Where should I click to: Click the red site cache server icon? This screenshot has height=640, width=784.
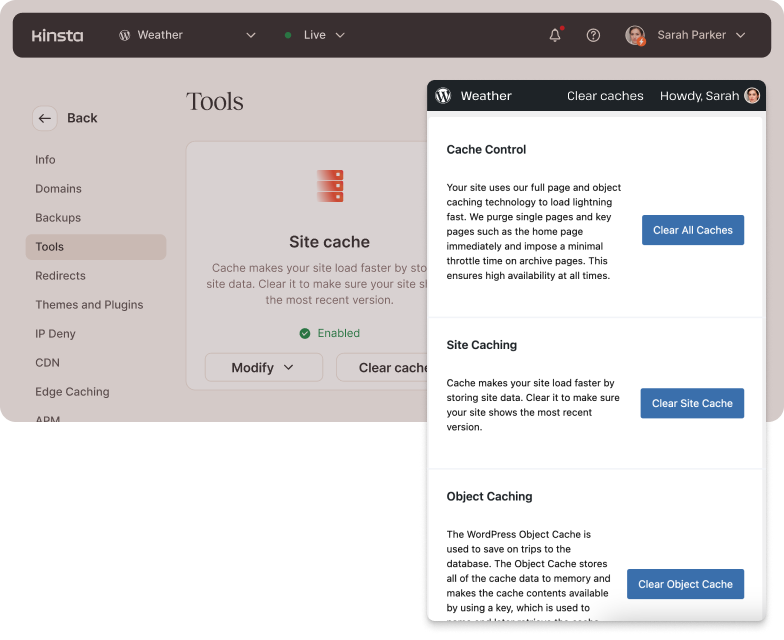tap(330, 185)
